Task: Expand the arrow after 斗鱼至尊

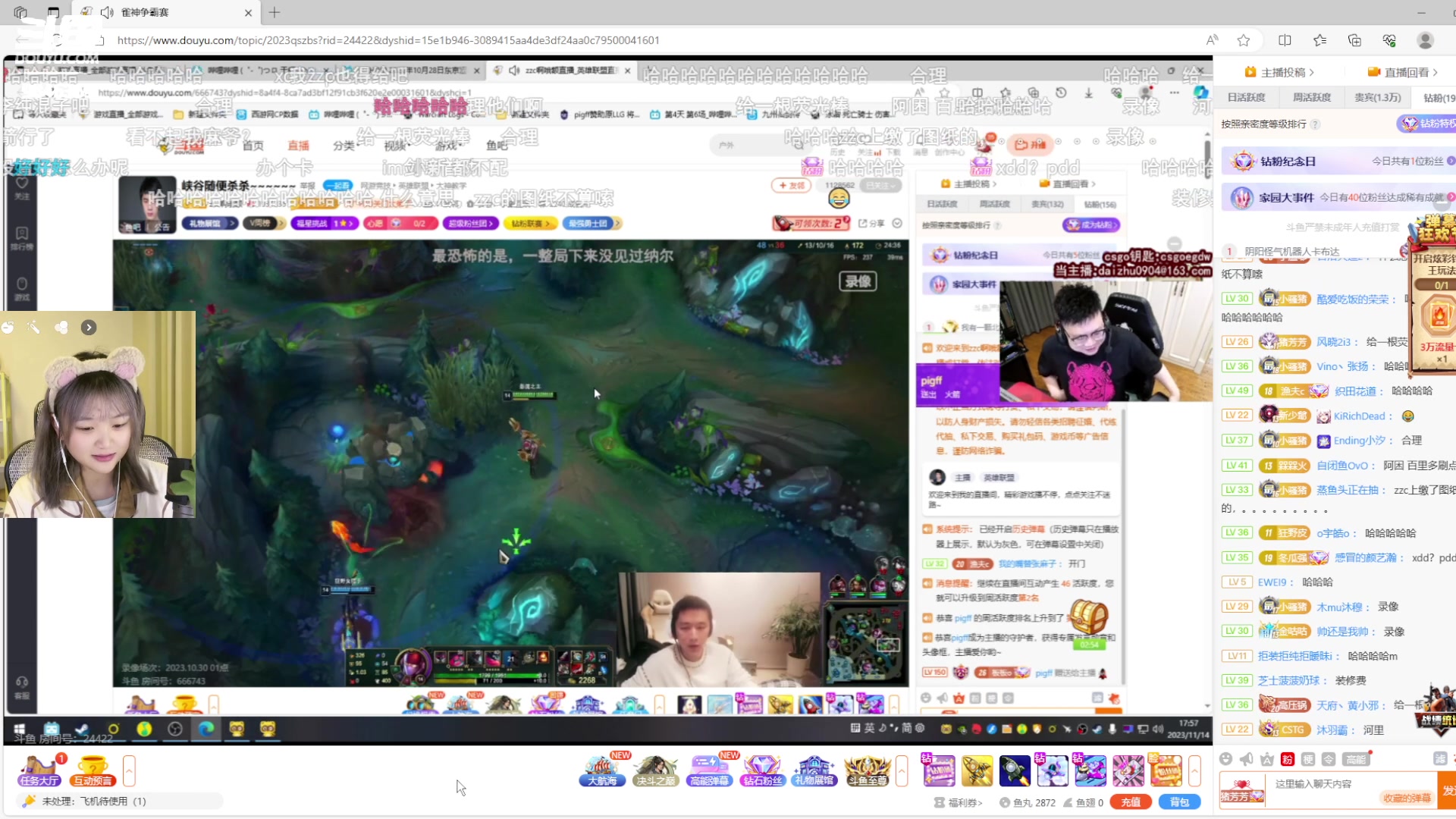Action: click(x=902, y=770)
